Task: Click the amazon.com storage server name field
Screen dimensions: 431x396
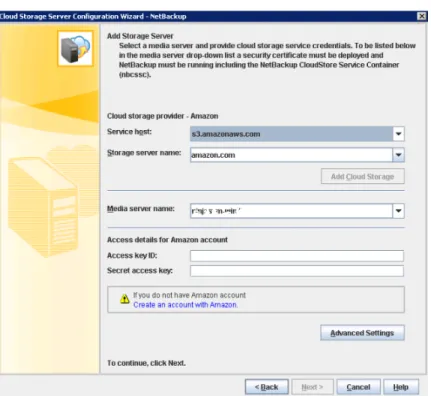Action: click(291, 155)
